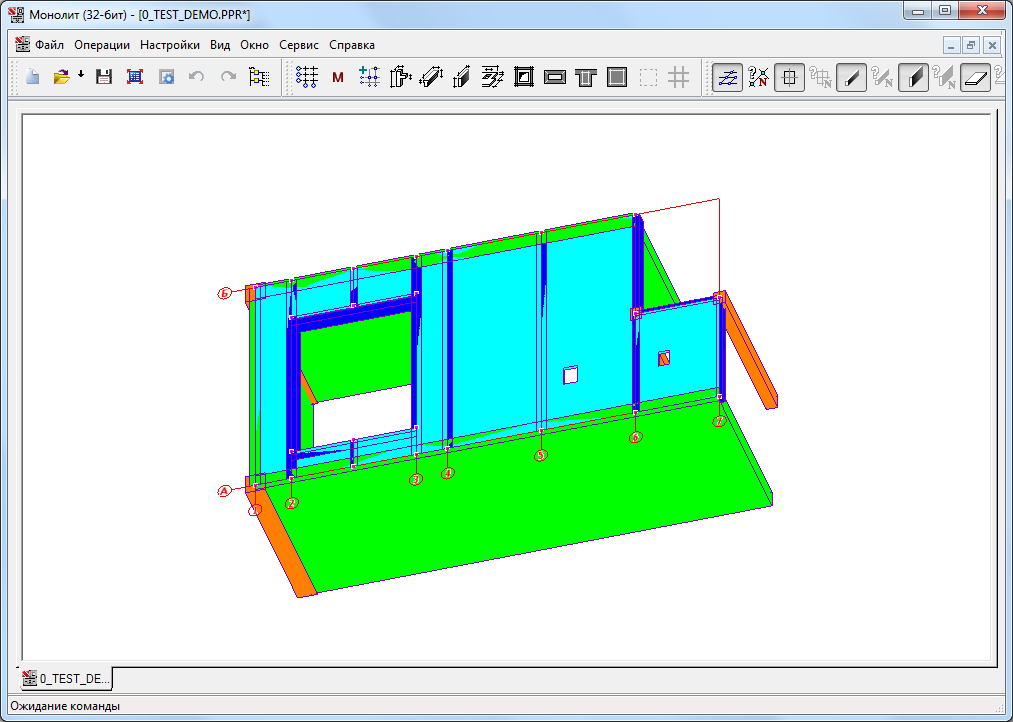
Task: Toggle the blue axis lines display button
Action: tap(727, 77)
